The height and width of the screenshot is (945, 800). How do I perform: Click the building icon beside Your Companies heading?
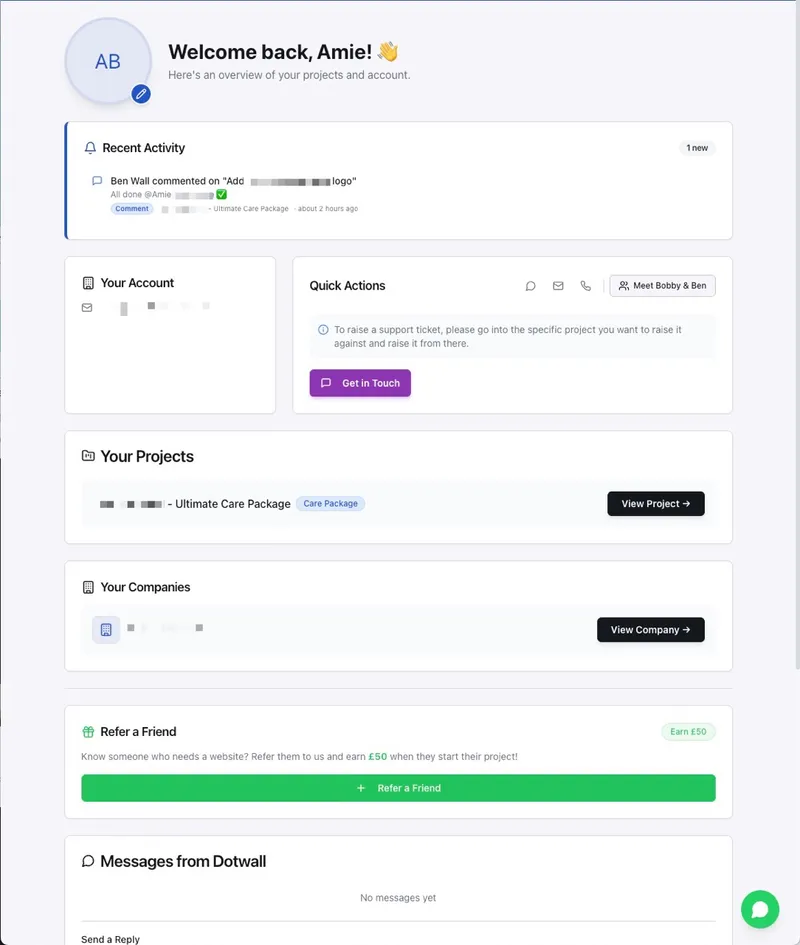[88, 587]
